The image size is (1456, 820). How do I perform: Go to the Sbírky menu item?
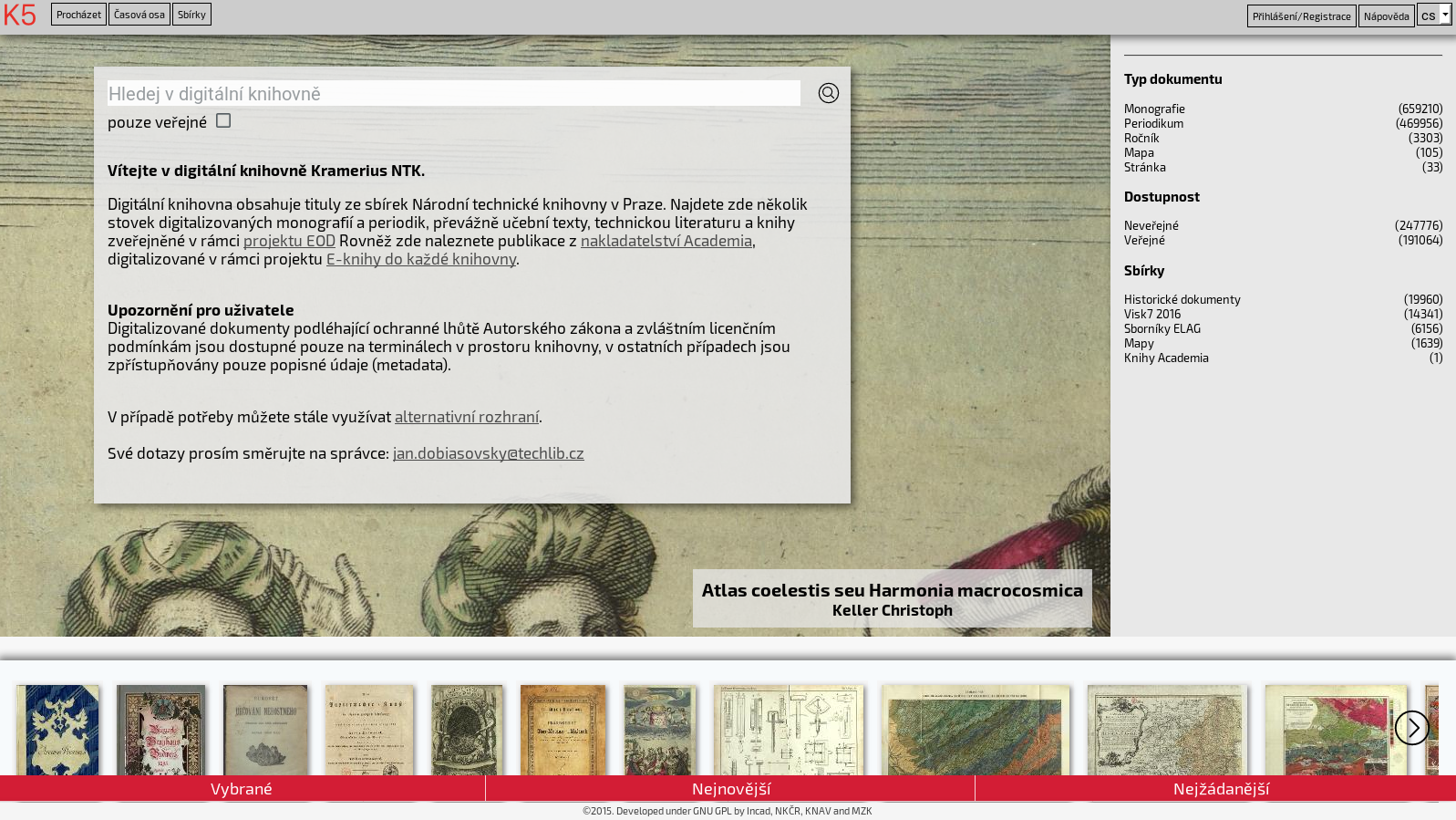pos(191,15)
